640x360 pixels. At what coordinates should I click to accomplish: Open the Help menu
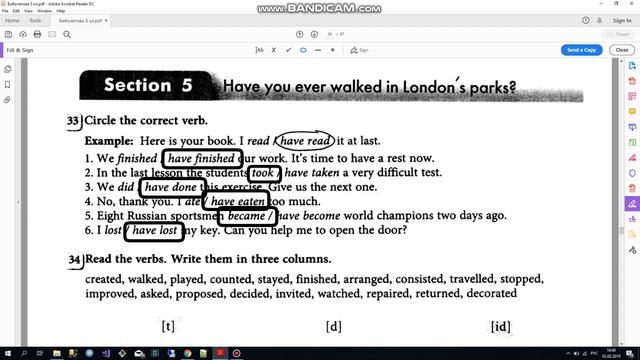click(x=61, y=11)
